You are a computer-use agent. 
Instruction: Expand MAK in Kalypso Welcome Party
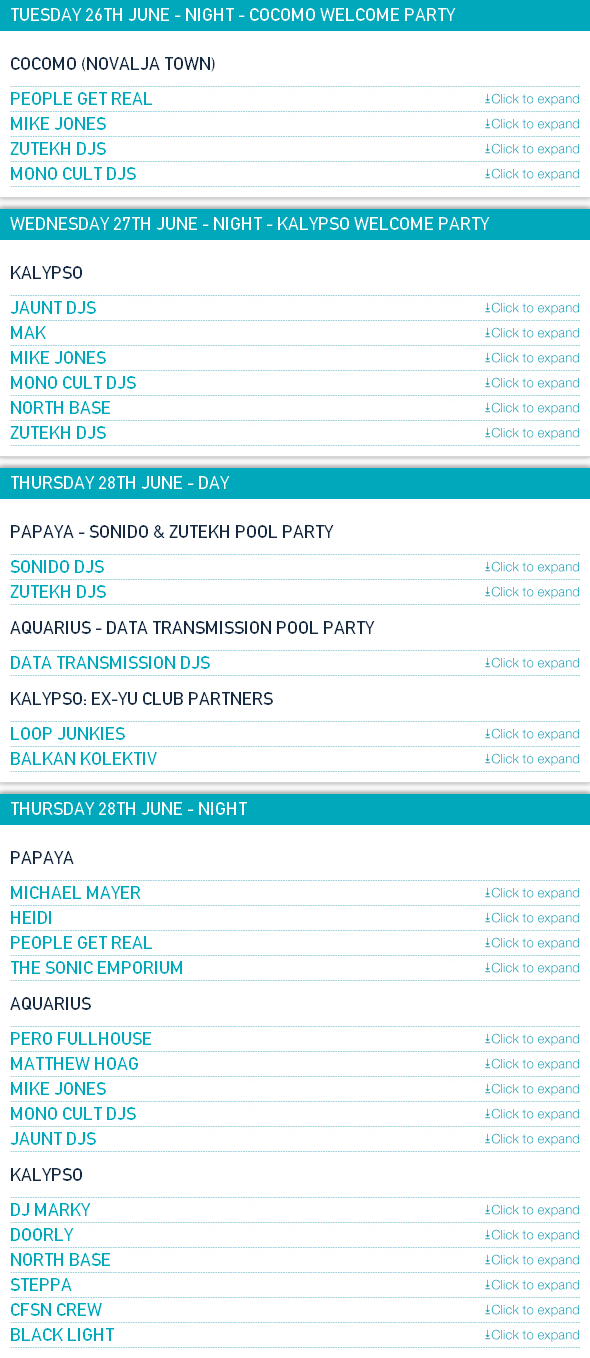[x=532, y=333]
